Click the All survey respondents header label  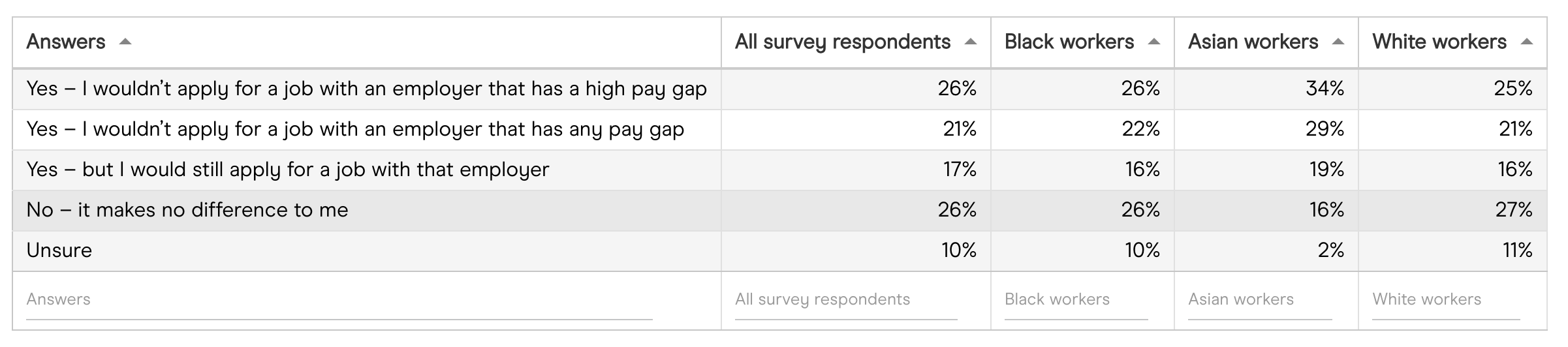(842, 42)
